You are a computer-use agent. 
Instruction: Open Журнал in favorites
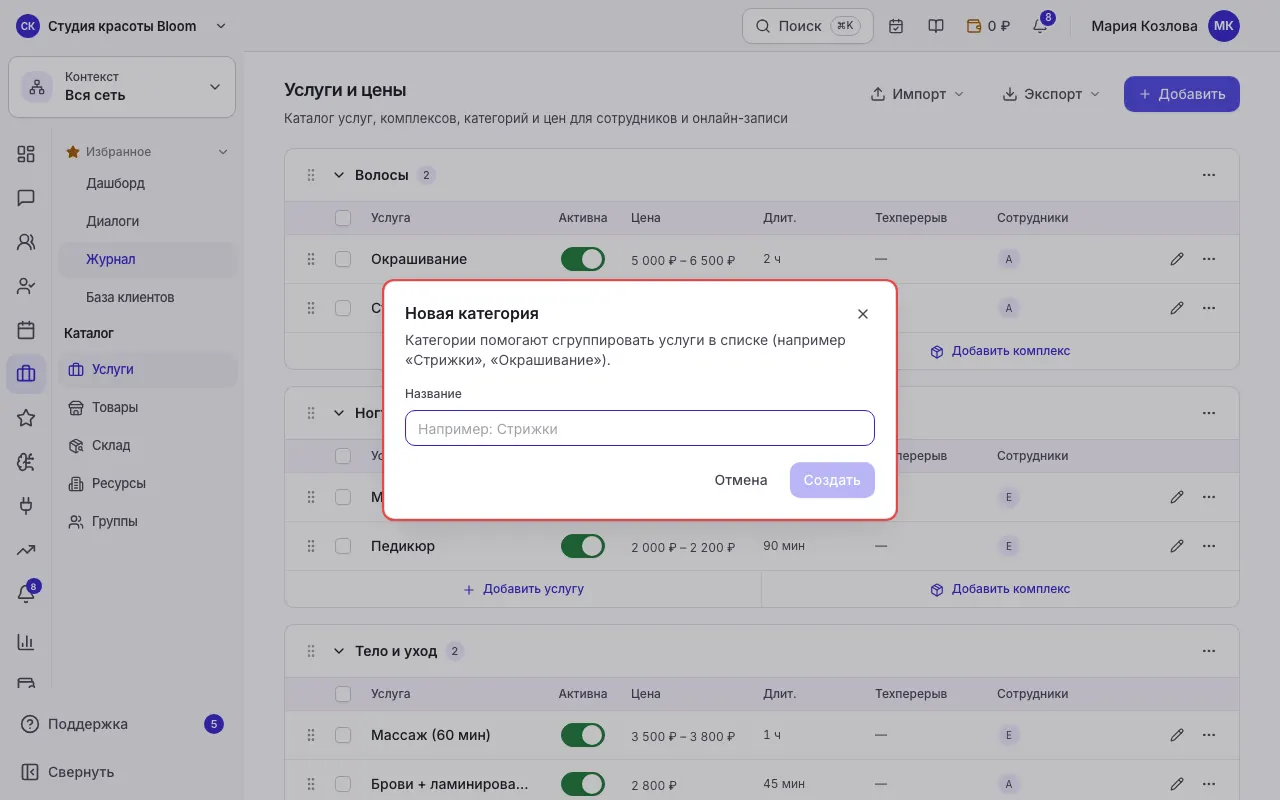(x=148, y=259)
